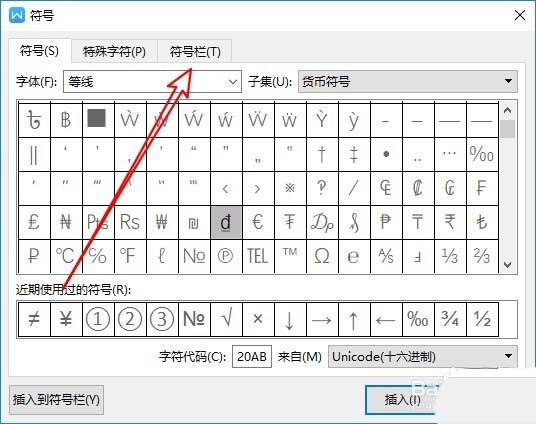This screenshot has height=424, width=536.
Task: Select the ₹ Indian rupee symbol
Action: coord(451,222)
